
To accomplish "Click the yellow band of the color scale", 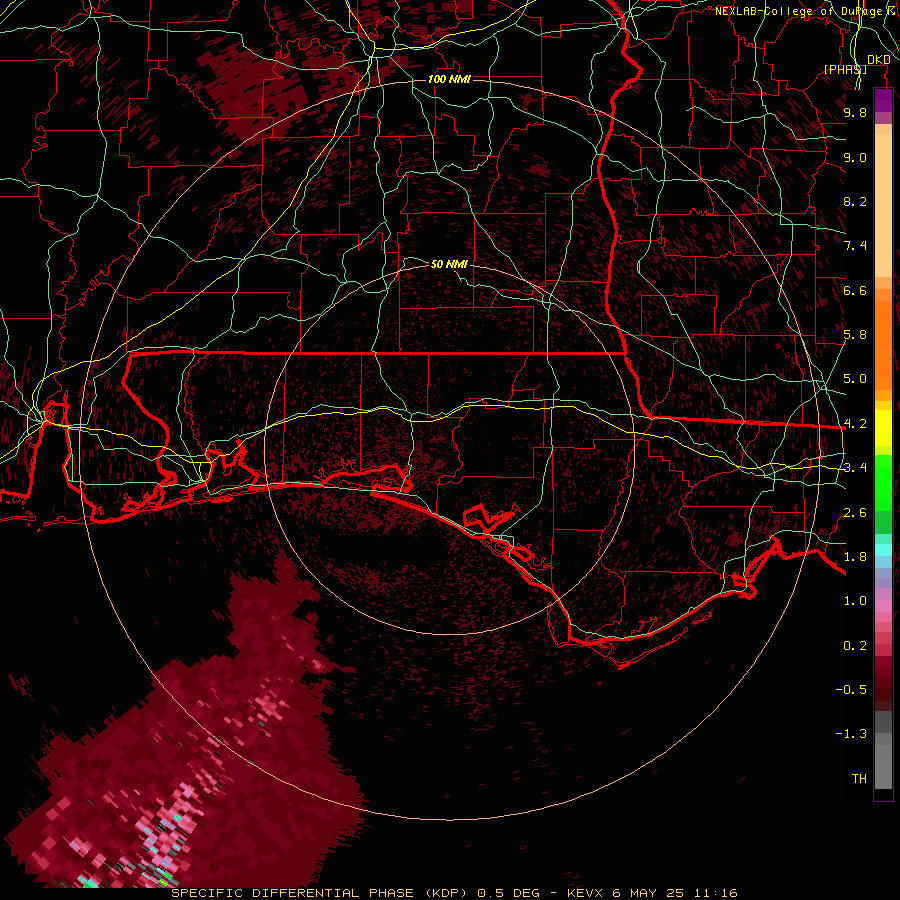I will click(x=883, y=428).
